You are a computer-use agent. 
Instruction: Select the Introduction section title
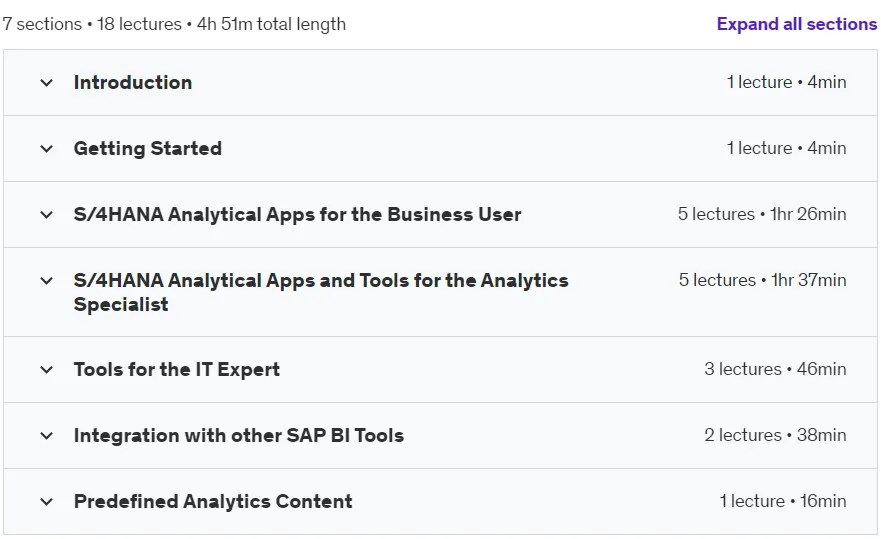click(133, 83)
